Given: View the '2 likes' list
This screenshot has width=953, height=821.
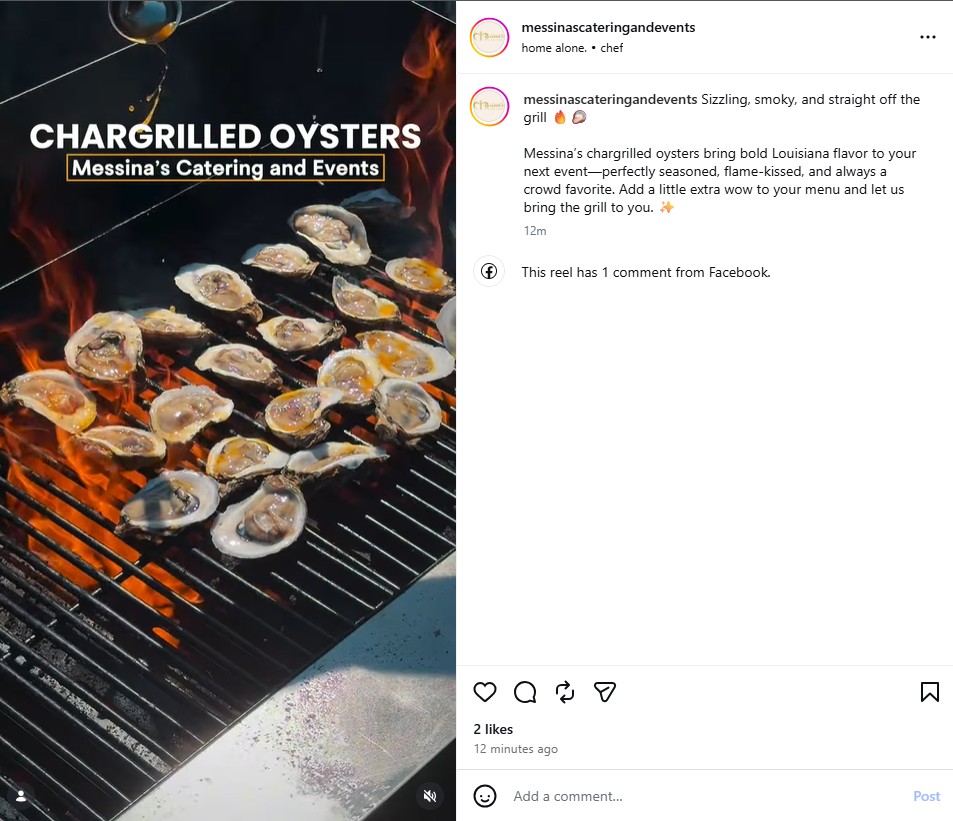Looking at the screenshot, I should coord(493,729).
